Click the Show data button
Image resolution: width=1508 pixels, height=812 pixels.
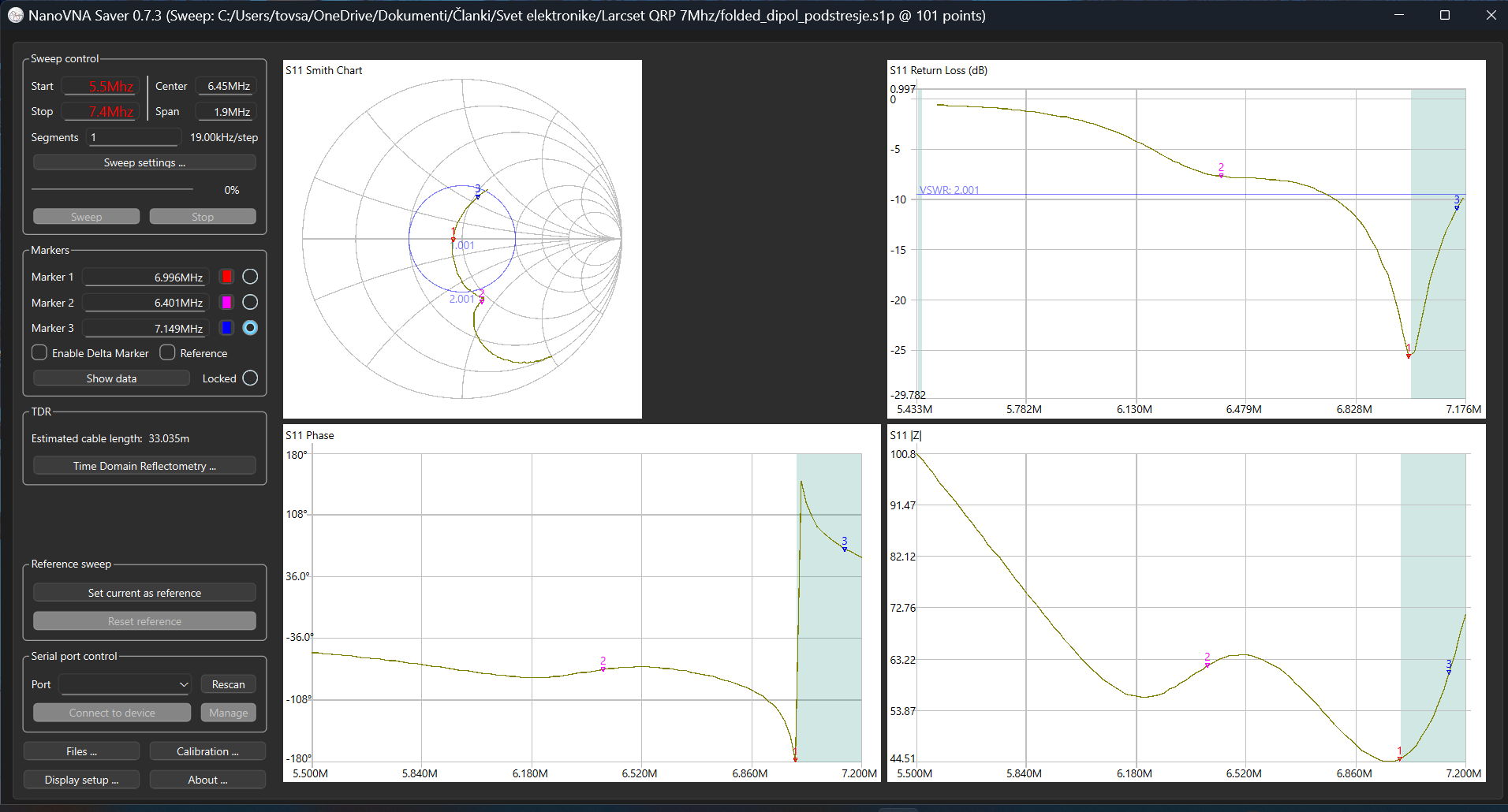pos(111,378)
